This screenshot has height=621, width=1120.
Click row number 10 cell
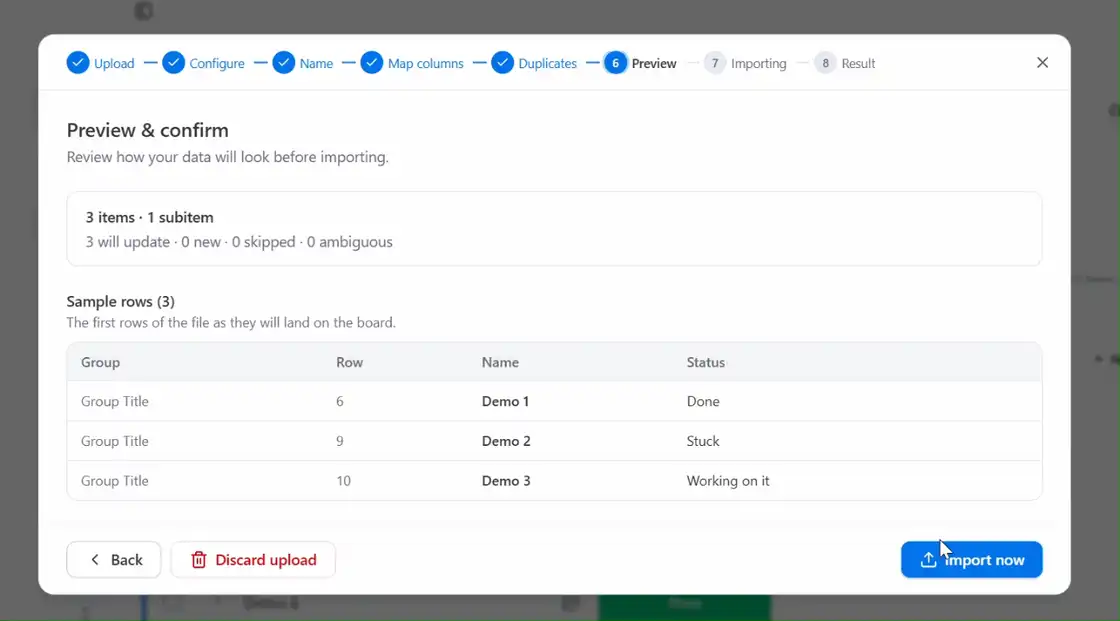(344, 481)
